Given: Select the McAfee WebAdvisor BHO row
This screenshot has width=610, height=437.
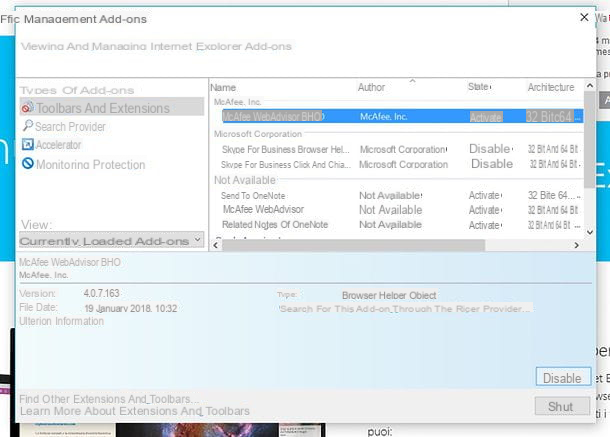Looking at the screenshot, I should point(402,116).
